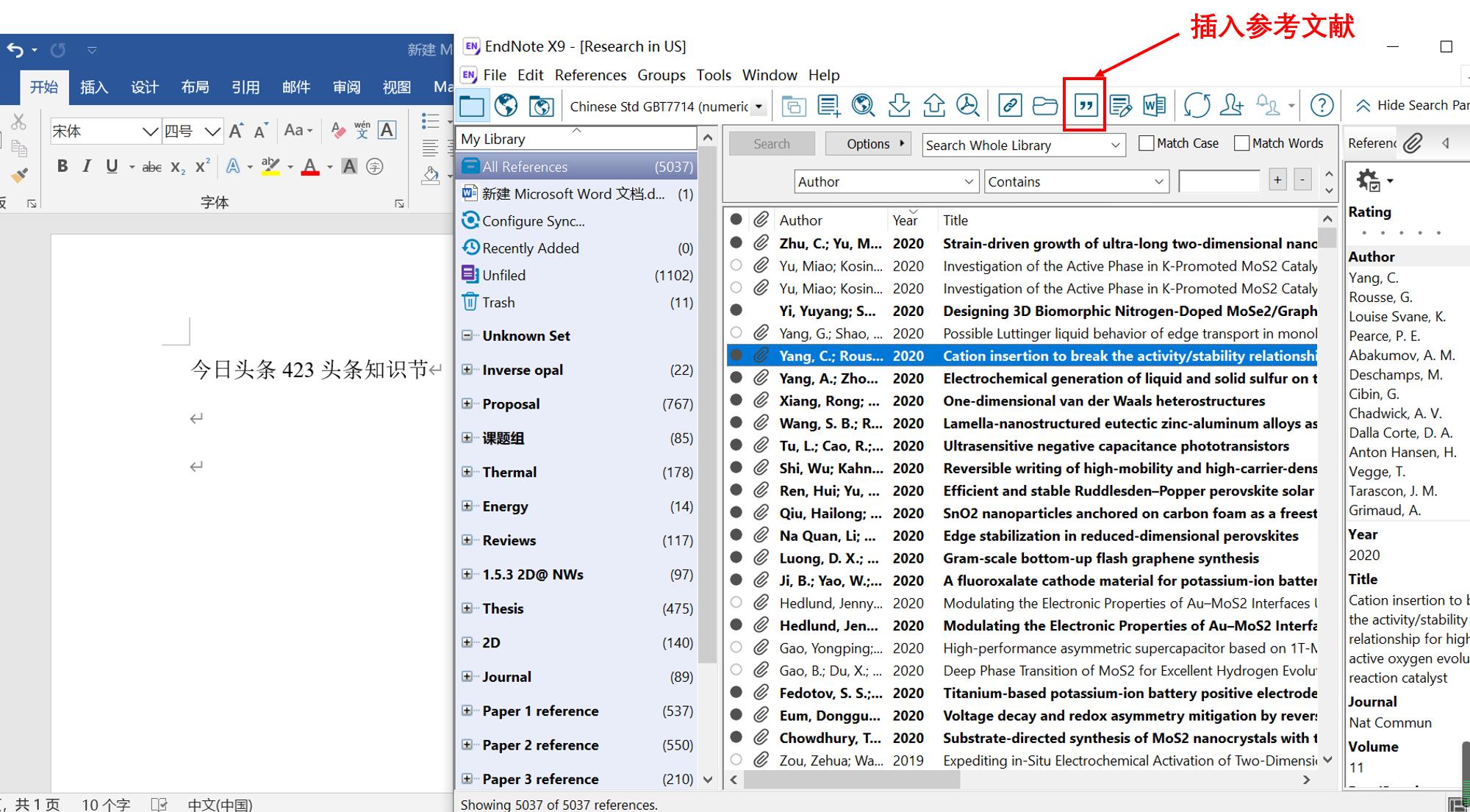
Task: Click the Import References download-arrow icon
Action: click(899, 106)
